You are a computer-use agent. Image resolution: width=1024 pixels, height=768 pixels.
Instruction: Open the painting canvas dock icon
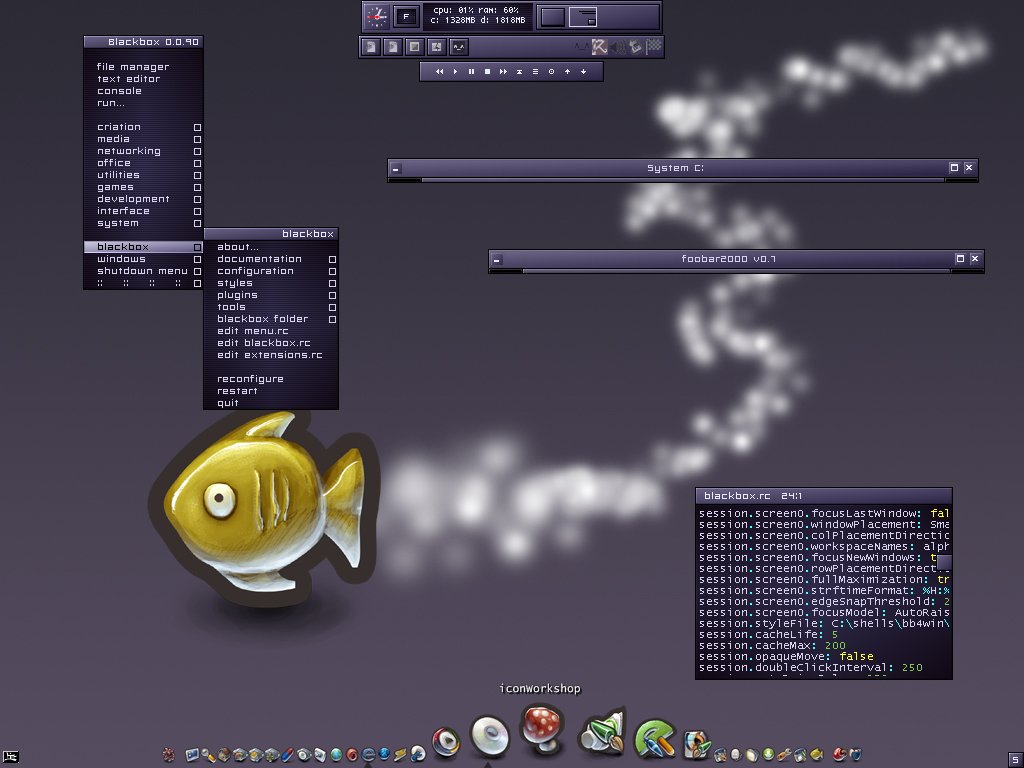pyautogui.click(x=696, y=745)
